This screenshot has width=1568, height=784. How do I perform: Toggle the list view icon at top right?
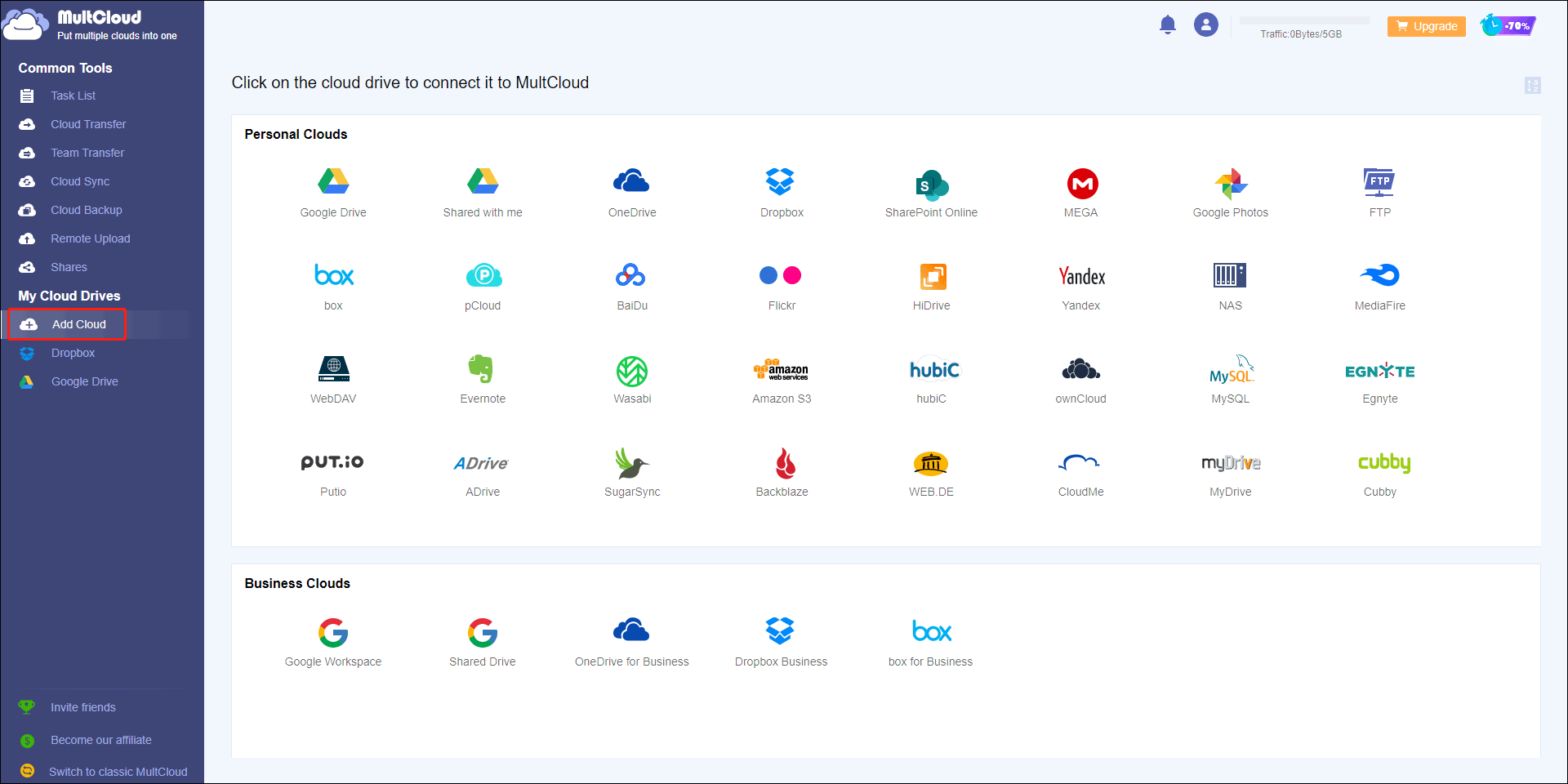click(x=1533, y=85)
